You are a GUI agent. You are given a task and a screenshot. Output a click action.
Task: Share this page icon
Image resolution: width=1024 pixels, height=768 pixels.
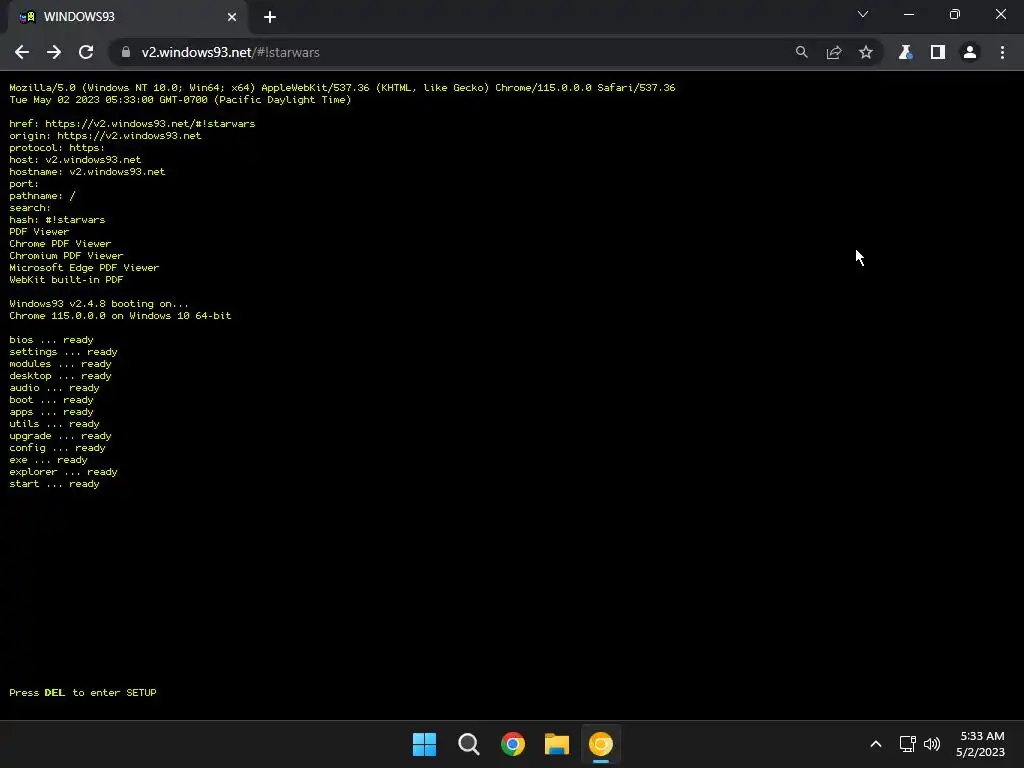(834, 52)
